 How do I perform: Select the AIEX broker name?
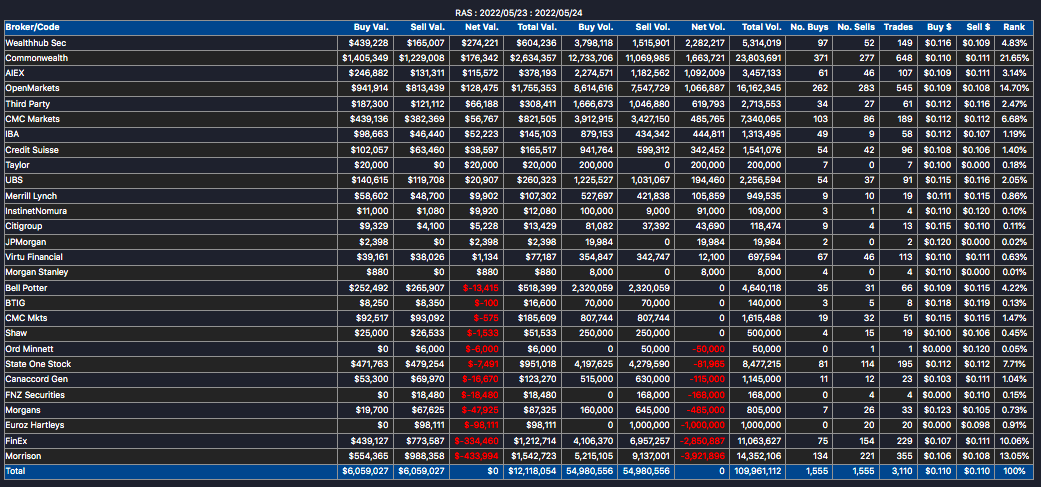click(15, 73)
